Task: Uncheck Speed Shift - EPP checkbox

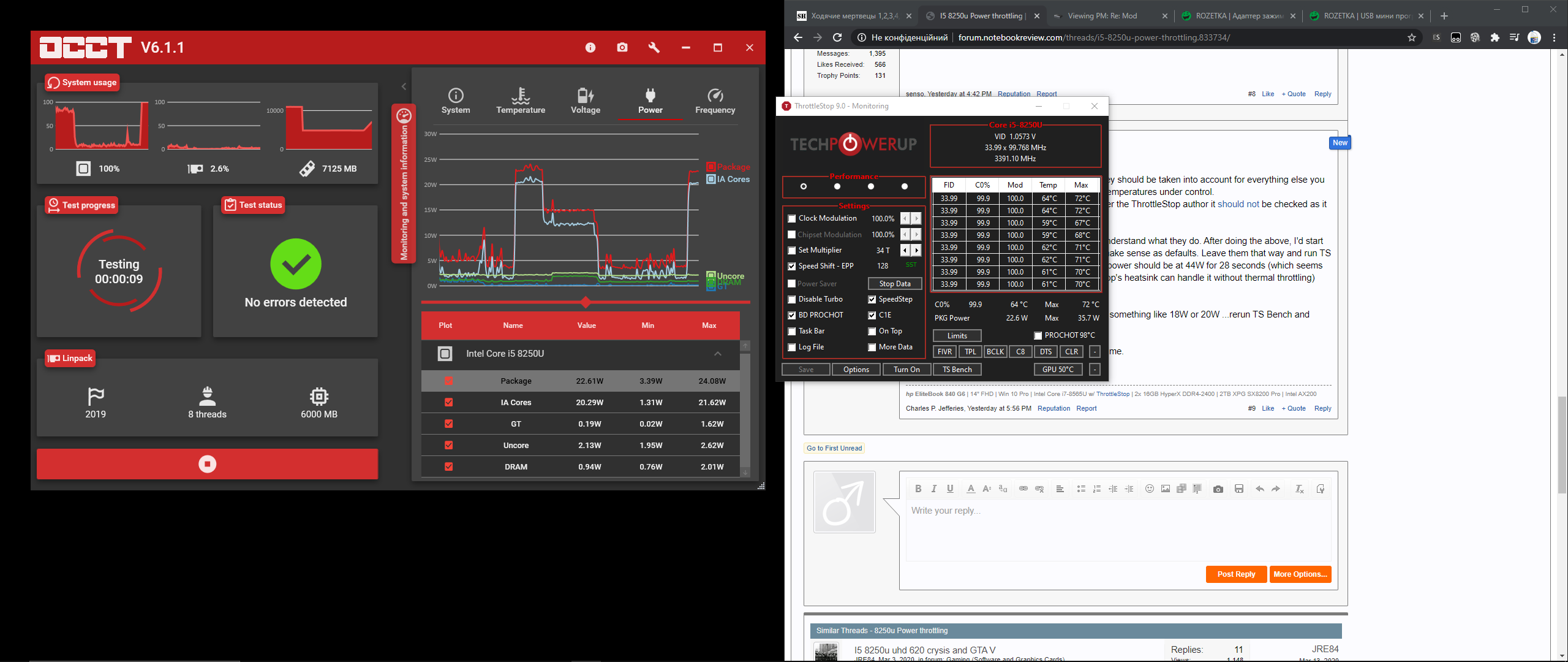Action: 791,267
